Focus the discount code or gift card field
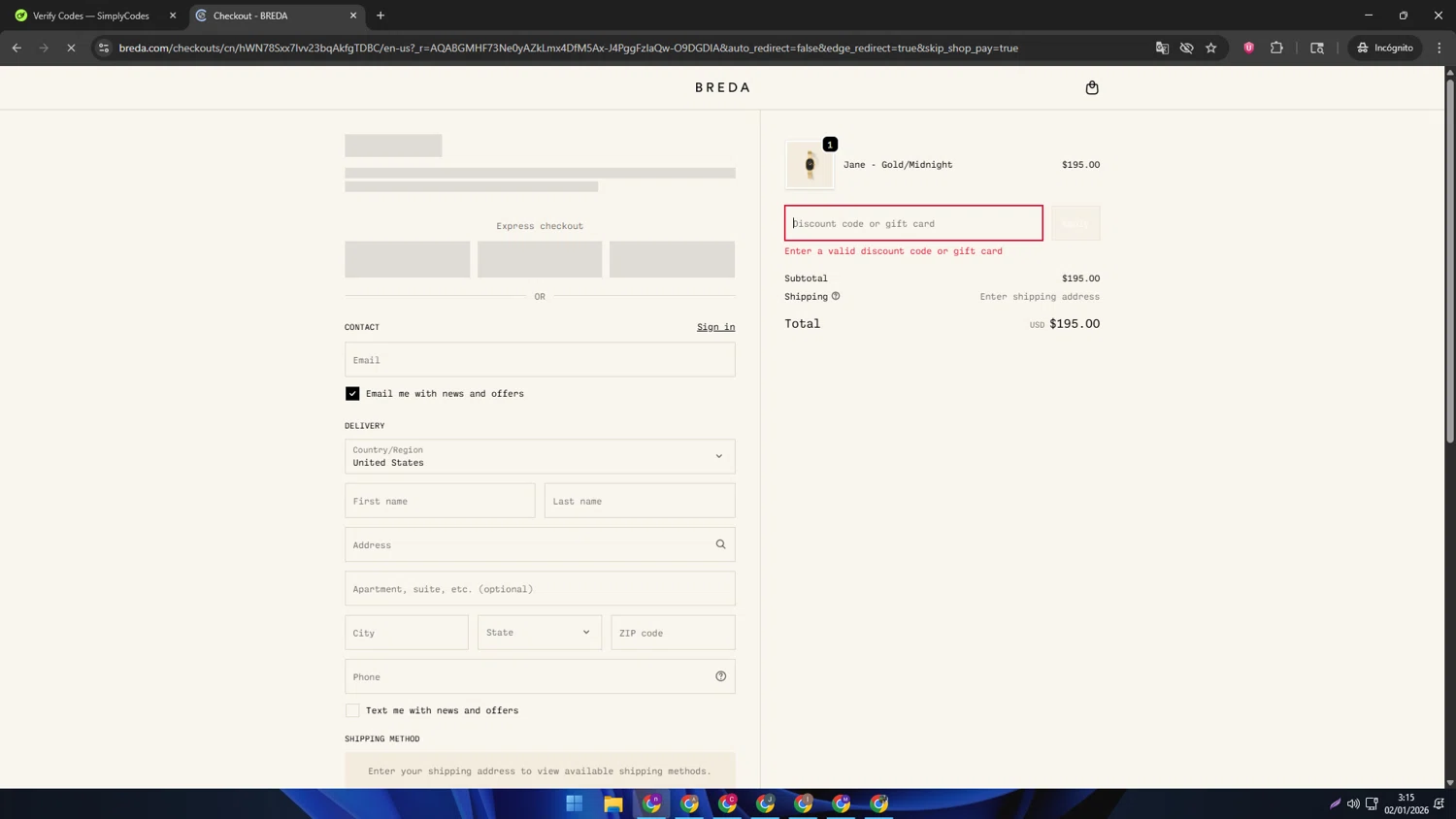The image size is (1456, 819). (913, 223)
